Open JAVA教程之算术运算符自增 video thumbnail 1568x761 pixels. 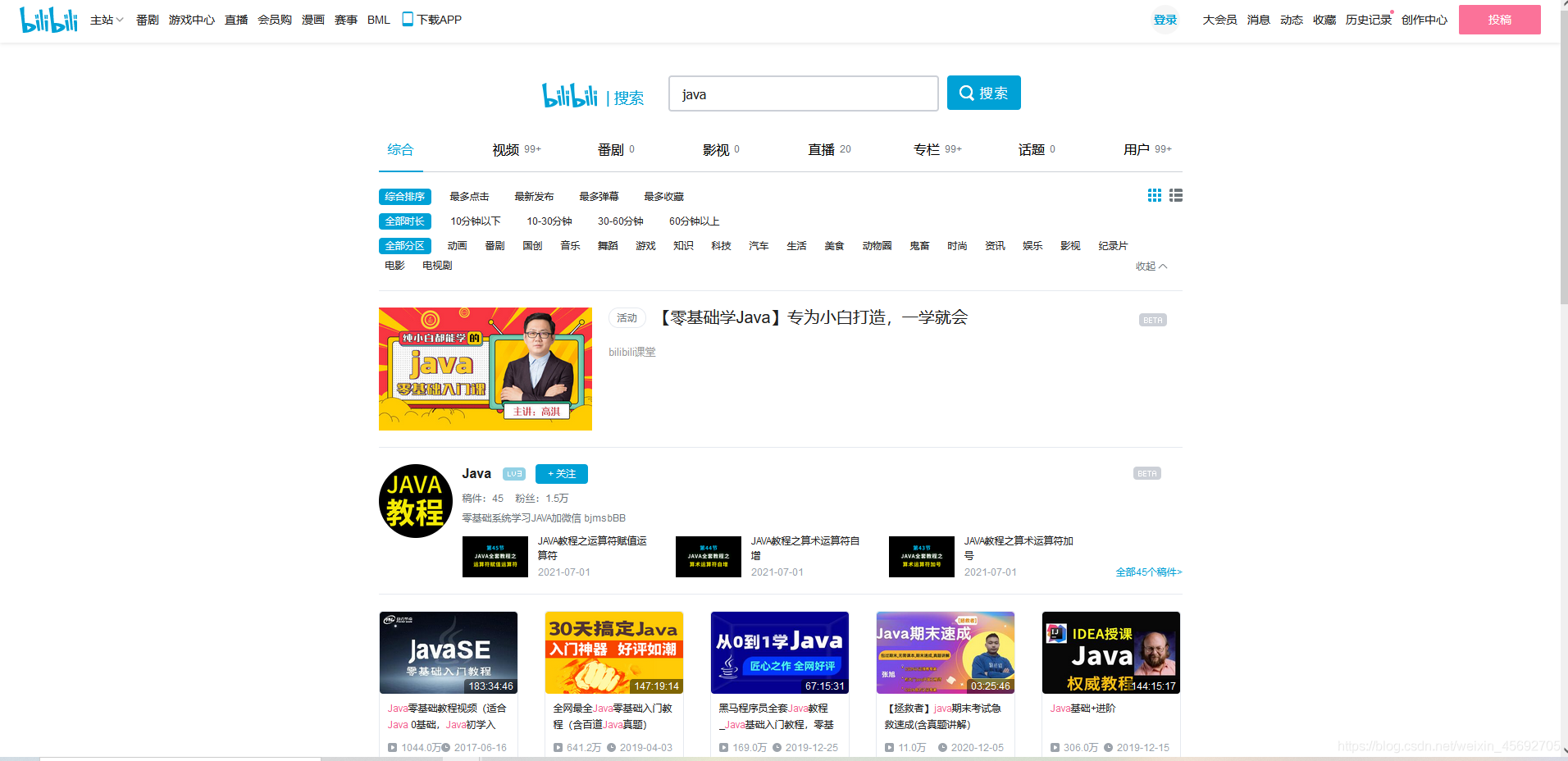point(709,557)
